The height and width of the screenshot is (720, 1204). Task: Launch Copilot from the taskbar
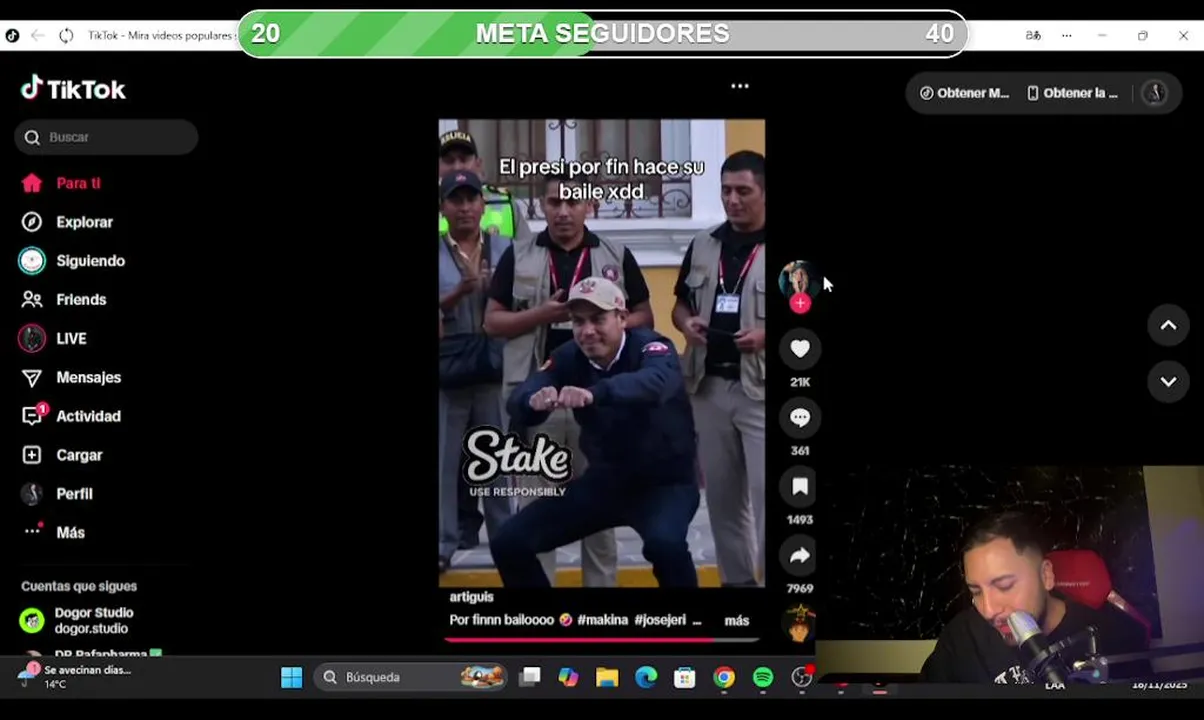[x=568, y=678]
